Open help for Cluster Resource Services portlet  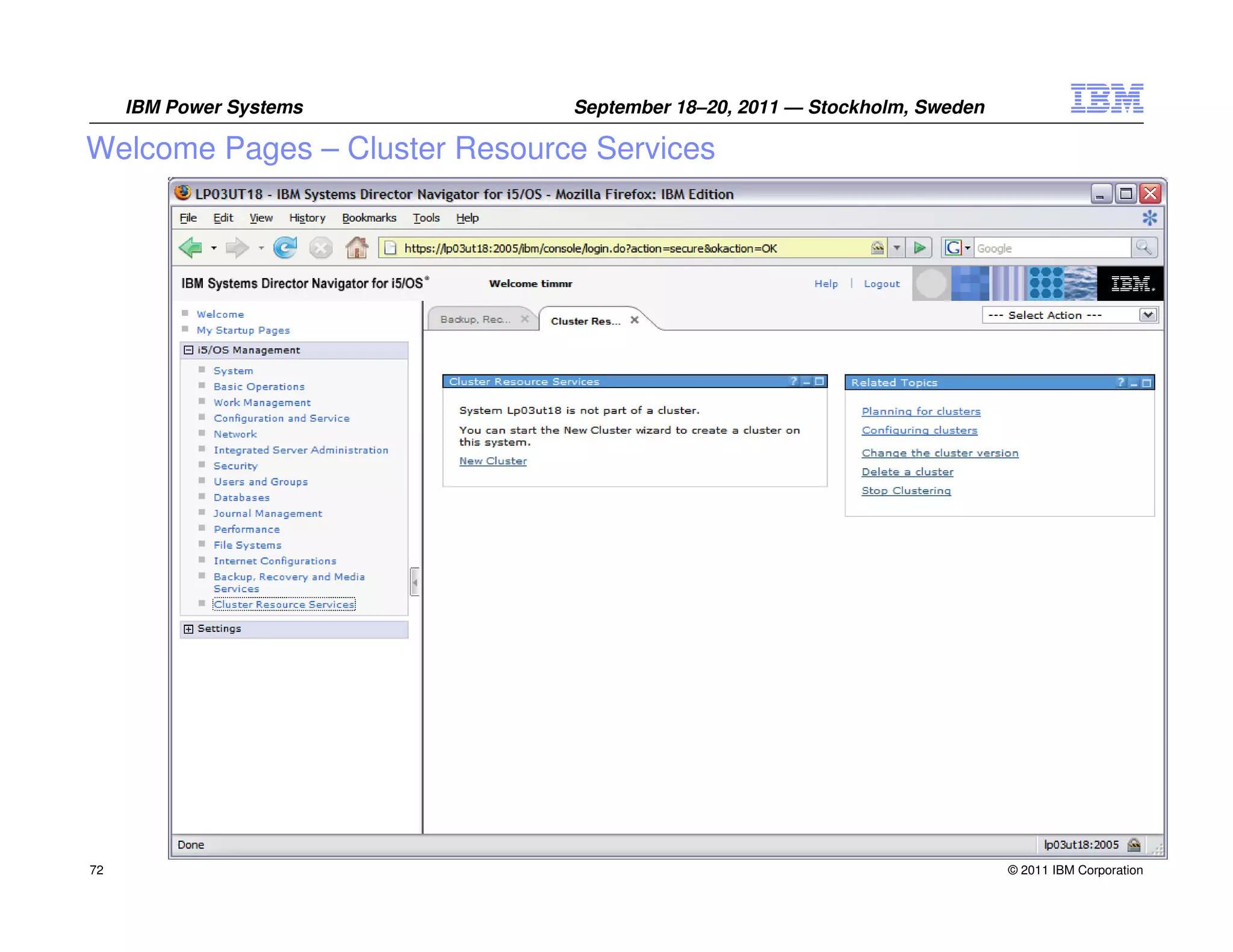point(794,381)
